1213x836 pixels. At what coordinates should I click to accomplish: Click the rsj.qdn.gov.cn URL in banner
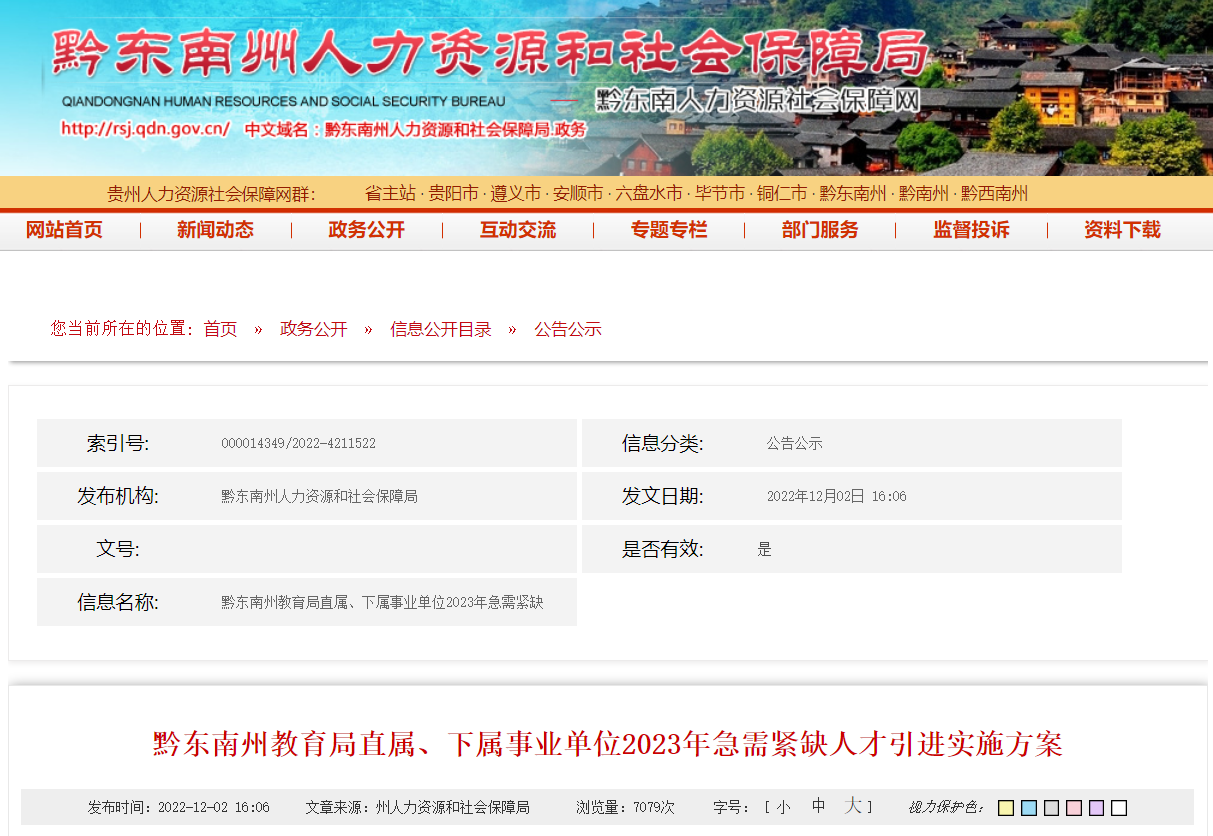click(146, 129)
